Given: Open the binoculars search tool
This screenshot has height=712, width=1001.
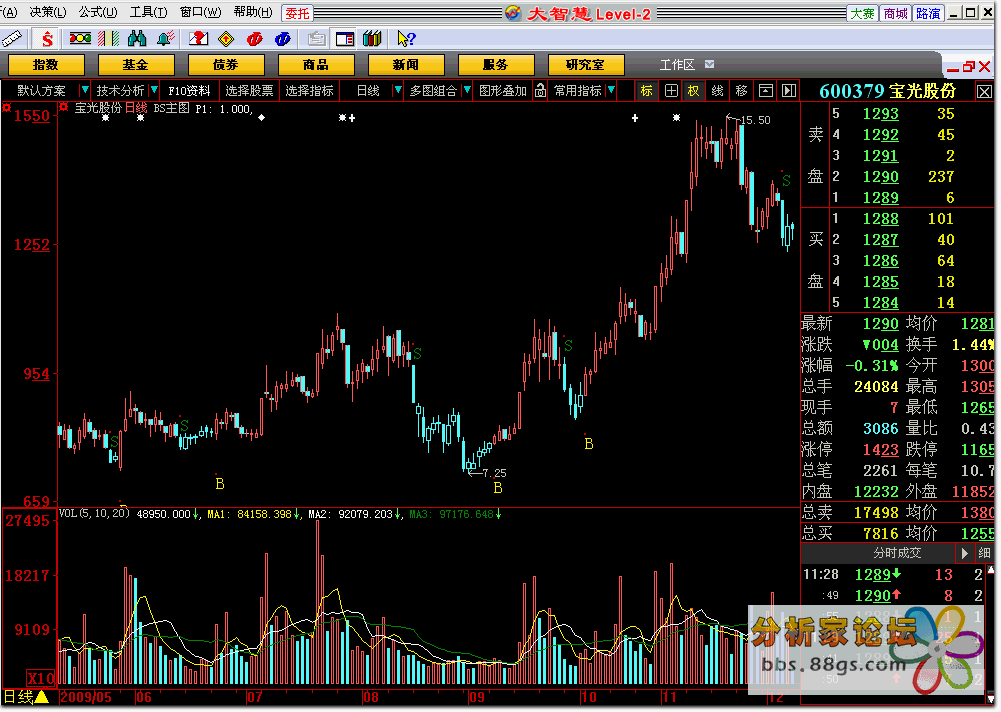Looking at the screenshot, I should tap(137, 39).
